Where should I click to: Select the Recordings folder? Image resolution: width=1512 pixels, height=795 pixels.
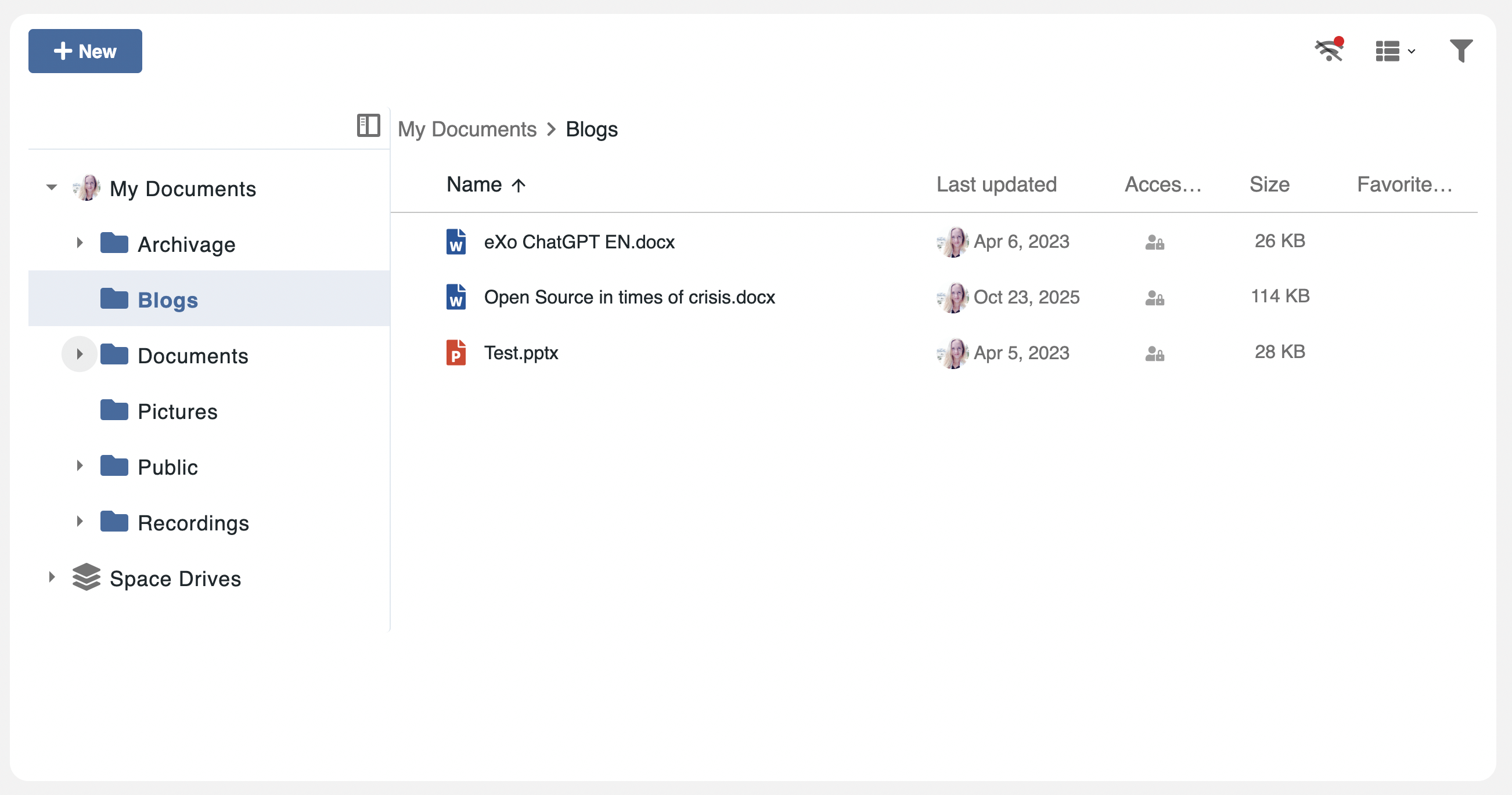tap(193, 523)
